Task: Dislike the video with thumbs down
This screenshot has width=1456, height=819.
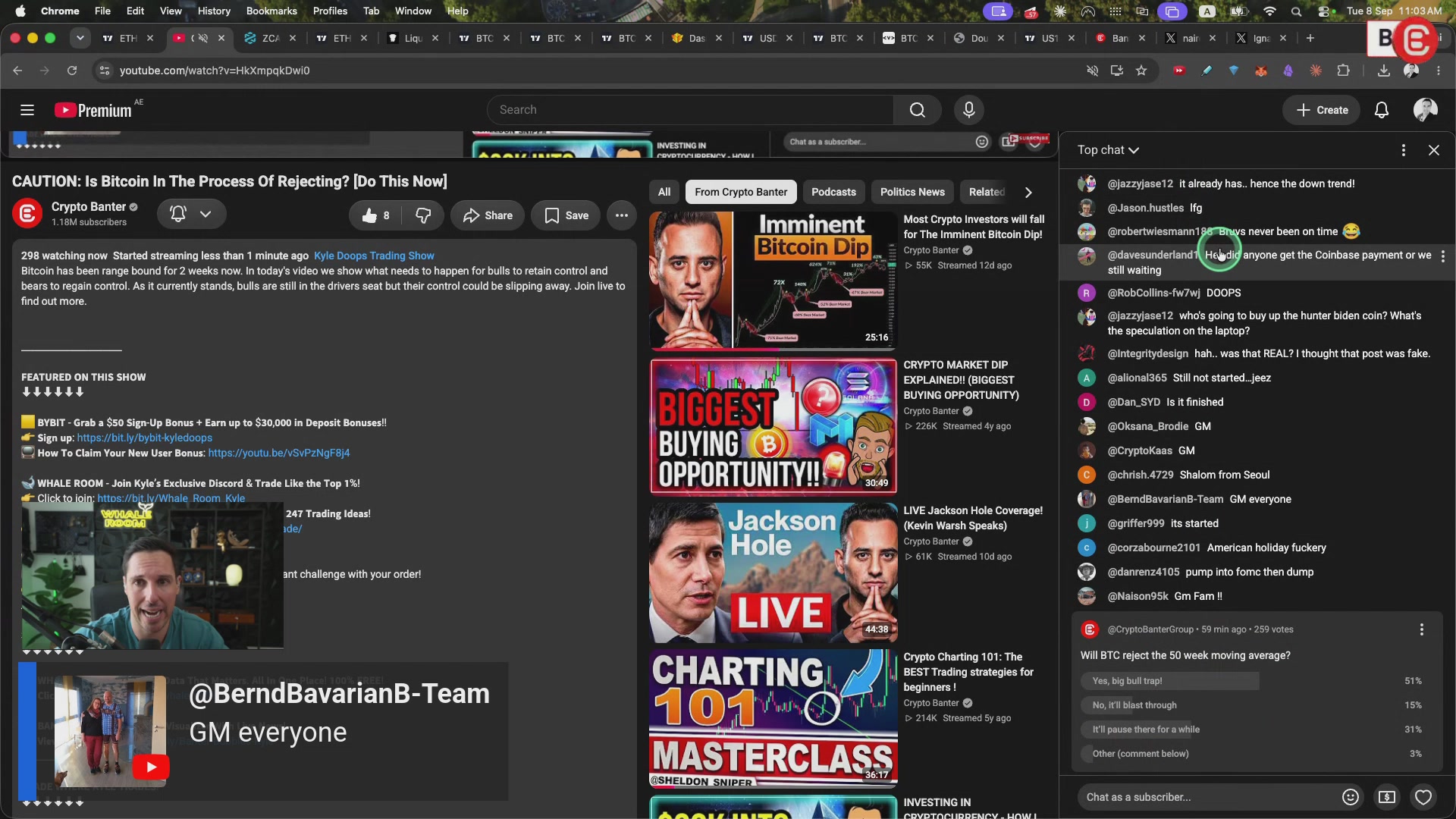Action: click(423, 215)
